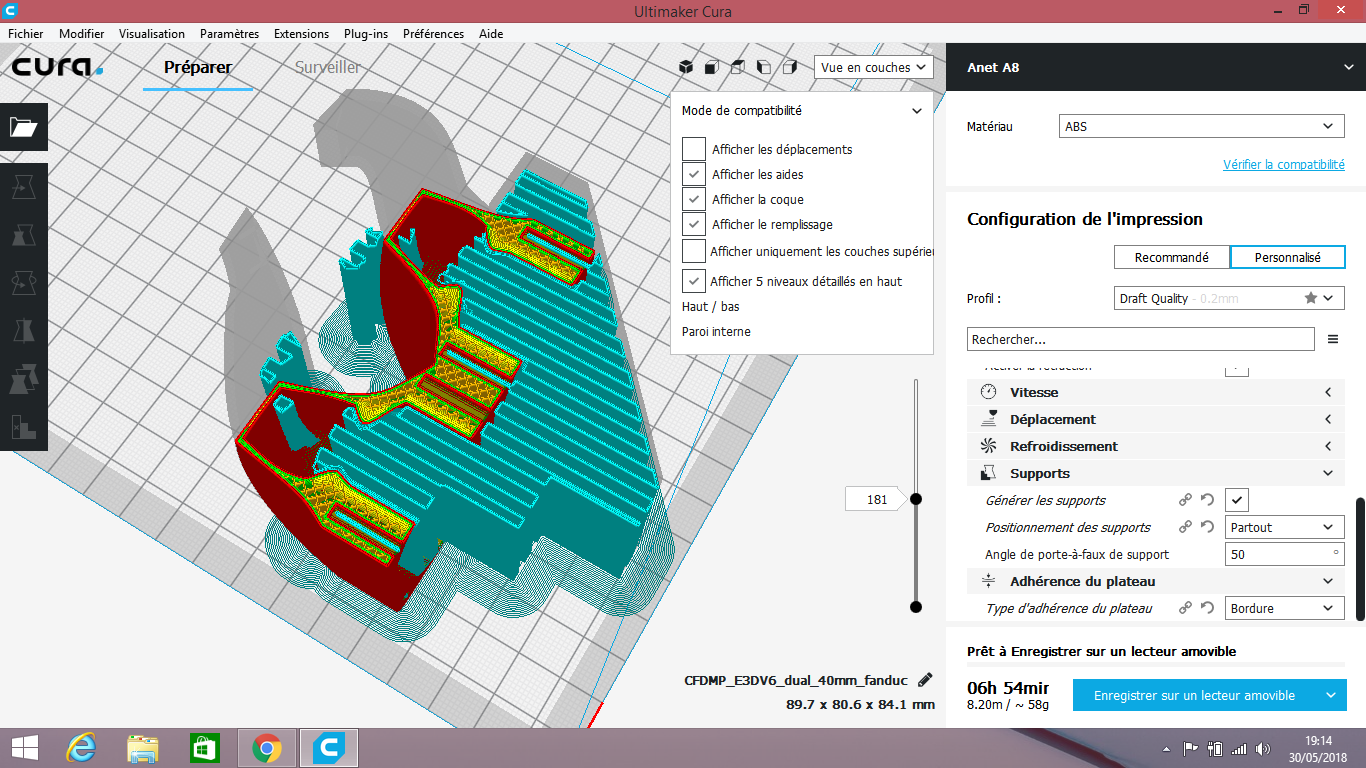Uncheck the Générer les supports checkbox
The height and width of the screenshot is (768, 1366).
pos(1237,500)
